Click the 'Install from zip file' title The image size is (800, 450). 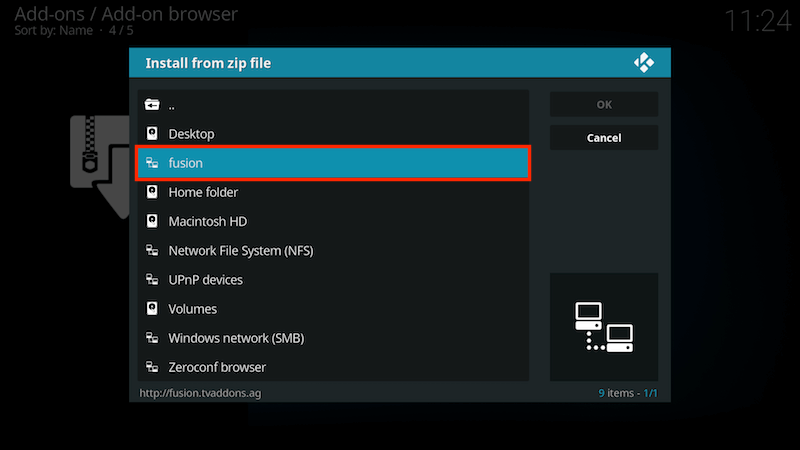pos(208,63)
